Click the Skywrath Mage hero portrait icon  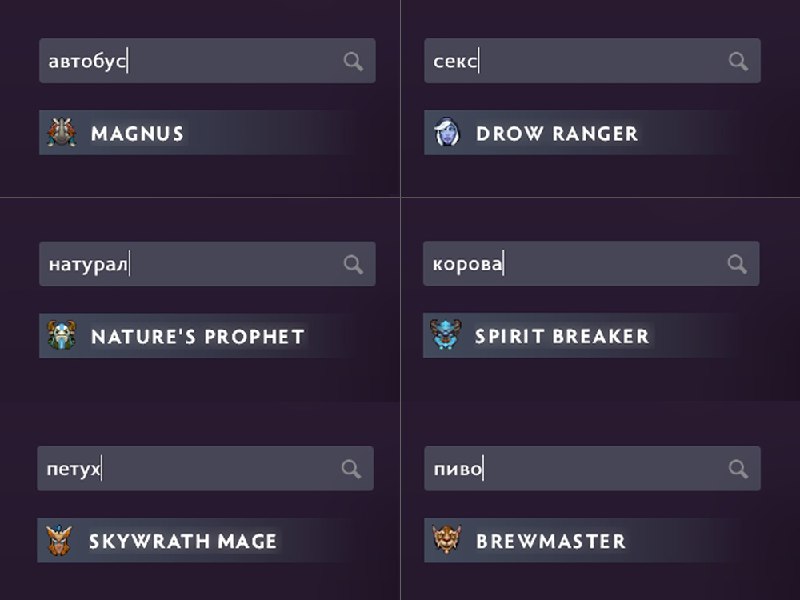point(59,541)
